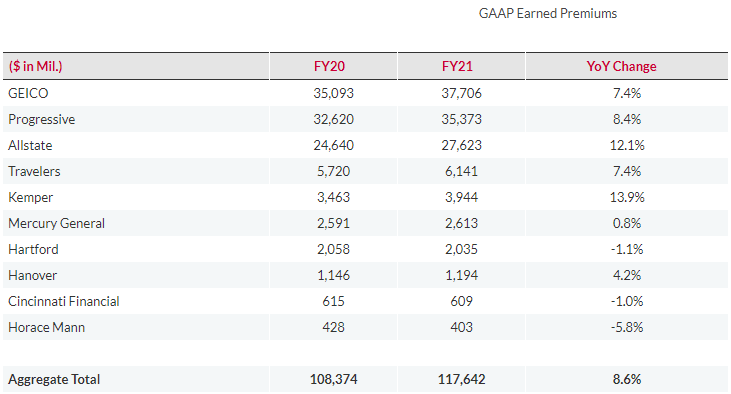The image size is (731, 394).
Task: Select the Allstate row label
Action: click(x=30, y=145)
